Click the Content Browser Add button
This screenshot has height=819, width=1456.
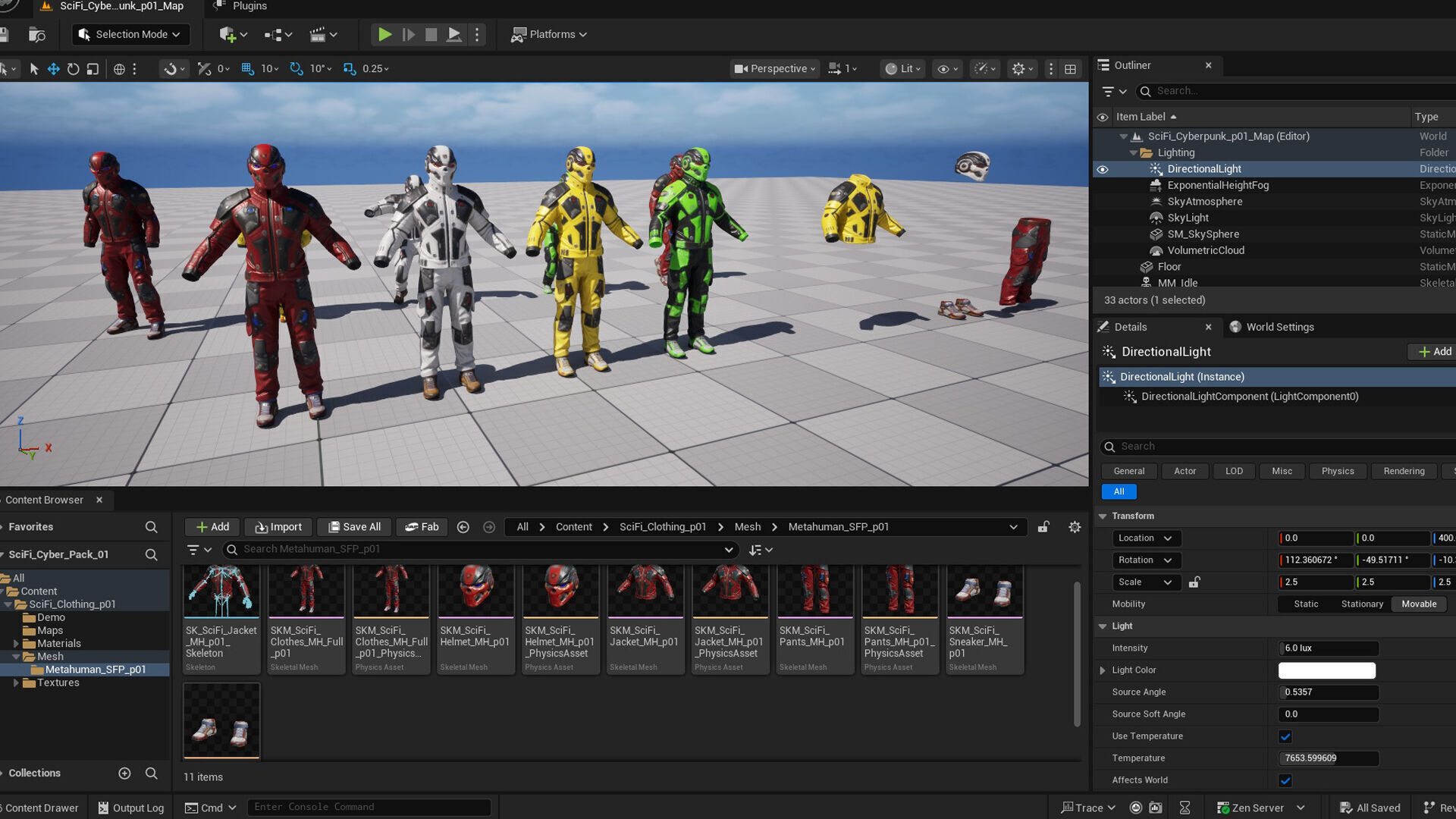point(212,527)
